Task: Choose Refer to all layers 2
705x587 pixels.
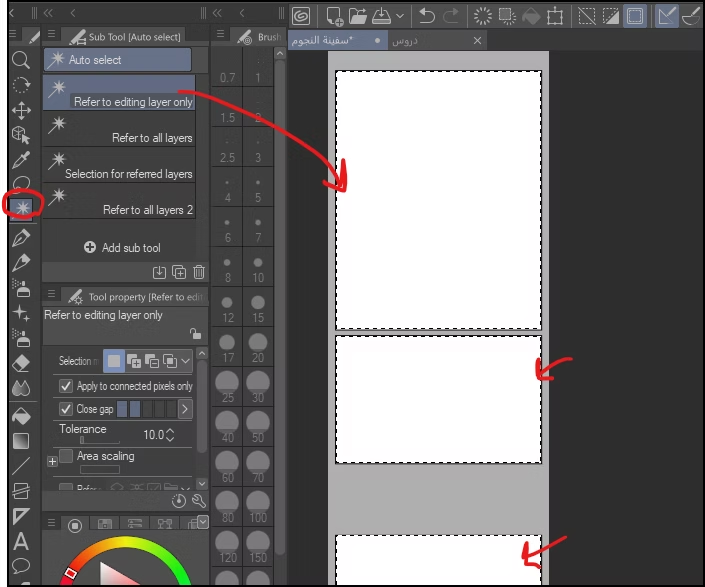Action: [119, 201]
